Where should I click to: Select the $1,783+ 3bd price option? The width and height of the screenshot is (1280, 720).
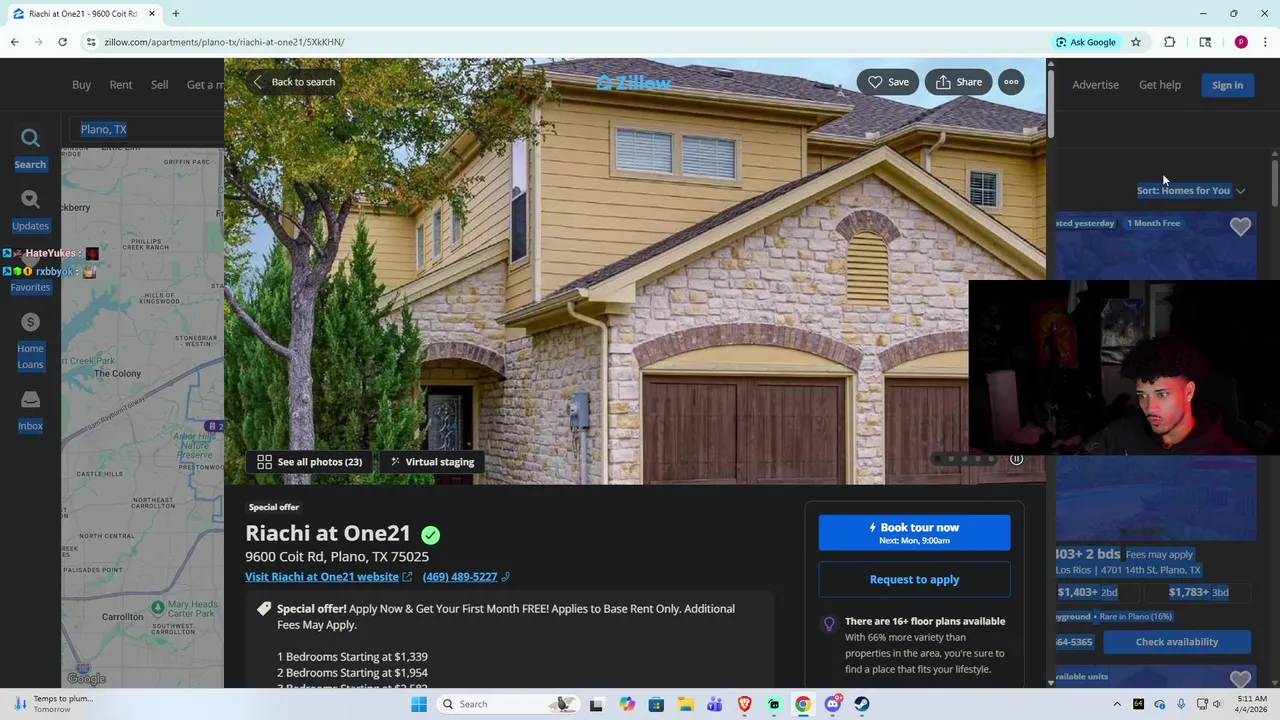[1197, 592]
